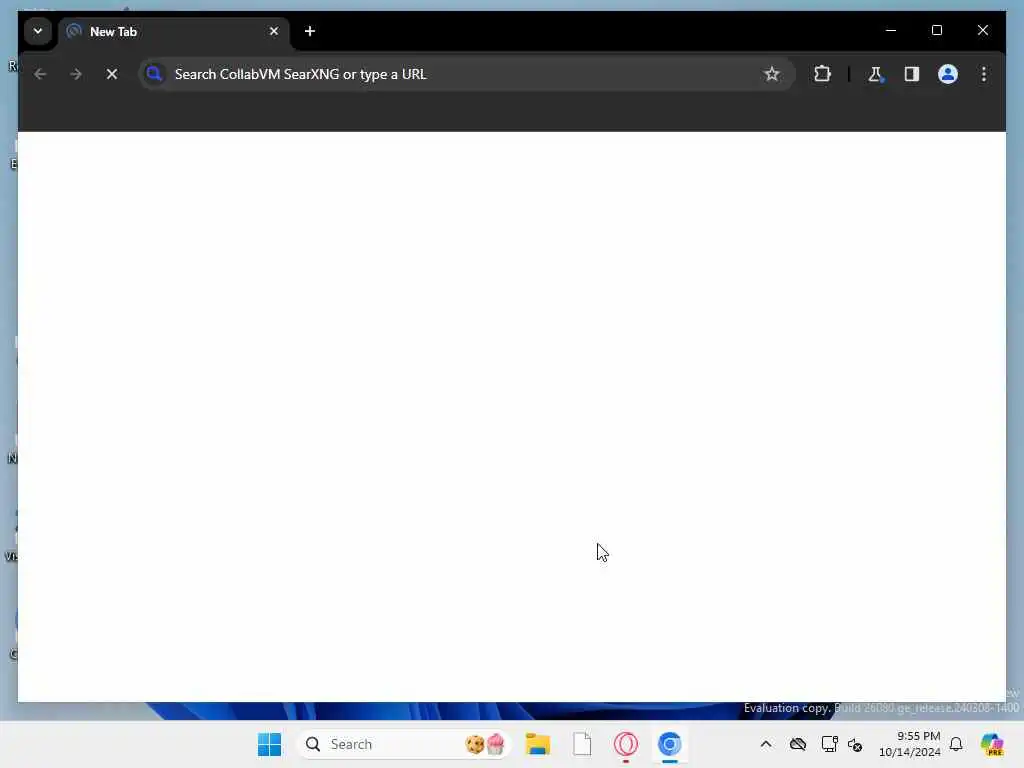
Task: Go forward to the next page
Action: click(76, 74)
